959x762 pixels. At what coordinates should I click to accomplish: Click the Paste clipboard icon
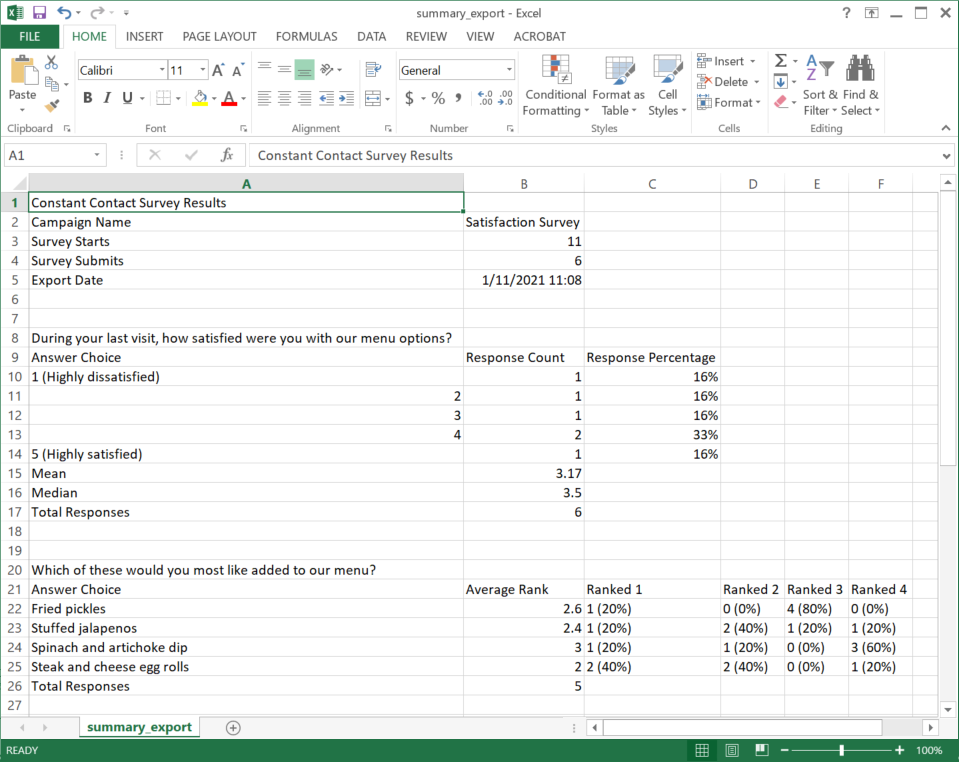(x=23, y=70)
